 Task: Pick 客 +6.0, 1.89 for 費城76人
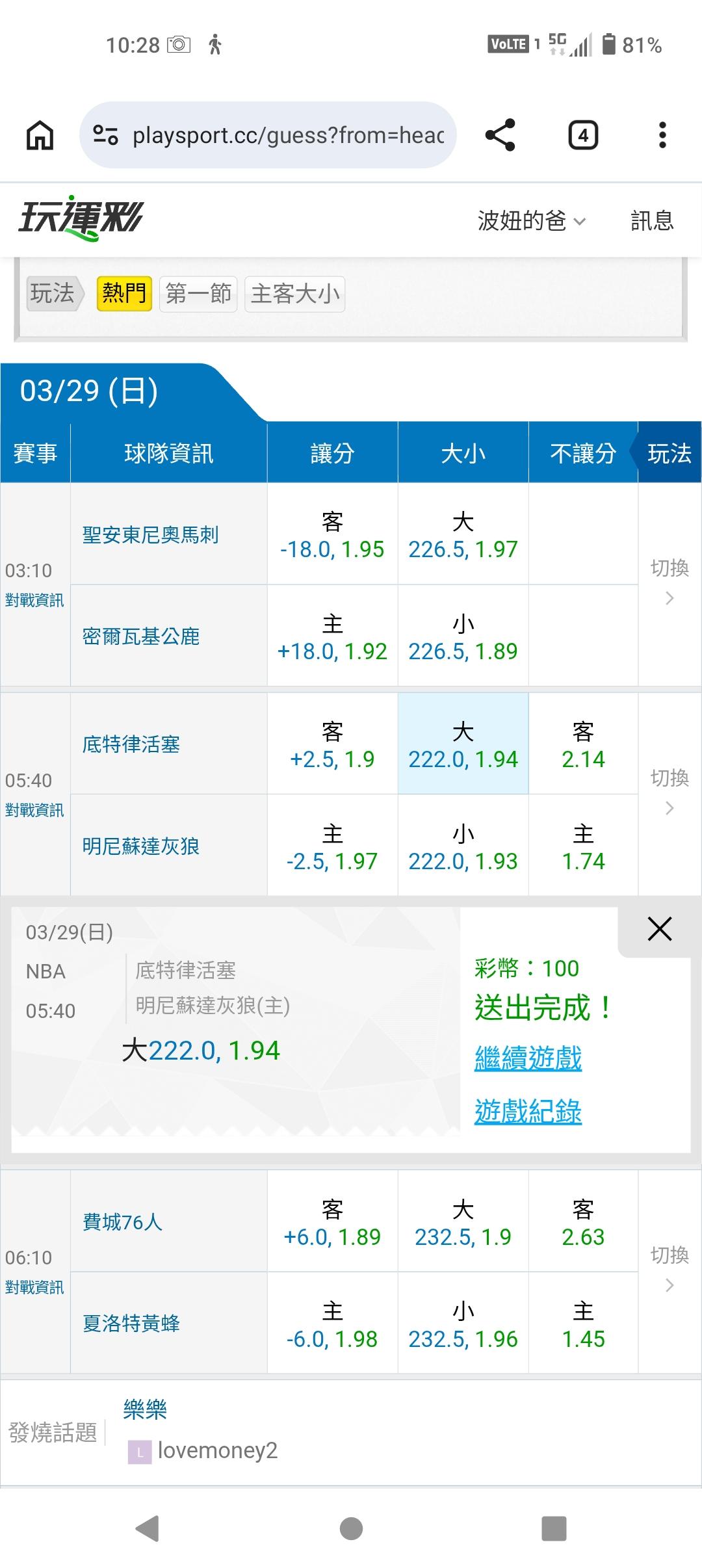(332, 1222)
